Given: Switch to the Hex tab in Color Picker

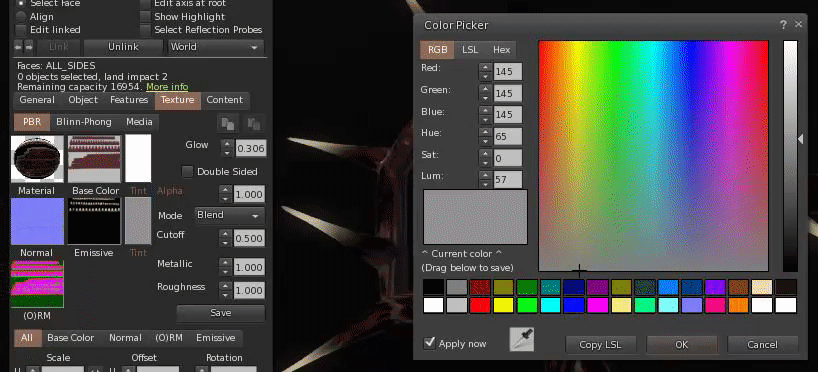Looking at the screenshot, I should [501, 50].
